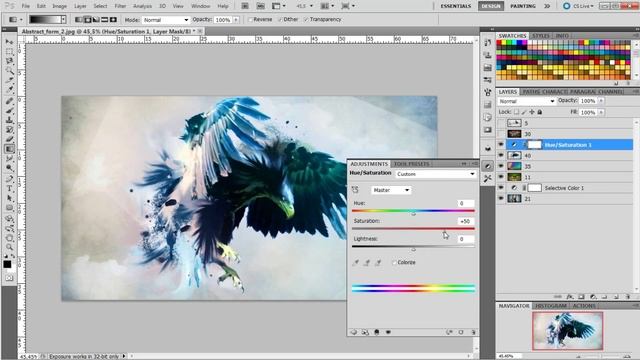Create a new fill or adjustment layer

point(593,297)
